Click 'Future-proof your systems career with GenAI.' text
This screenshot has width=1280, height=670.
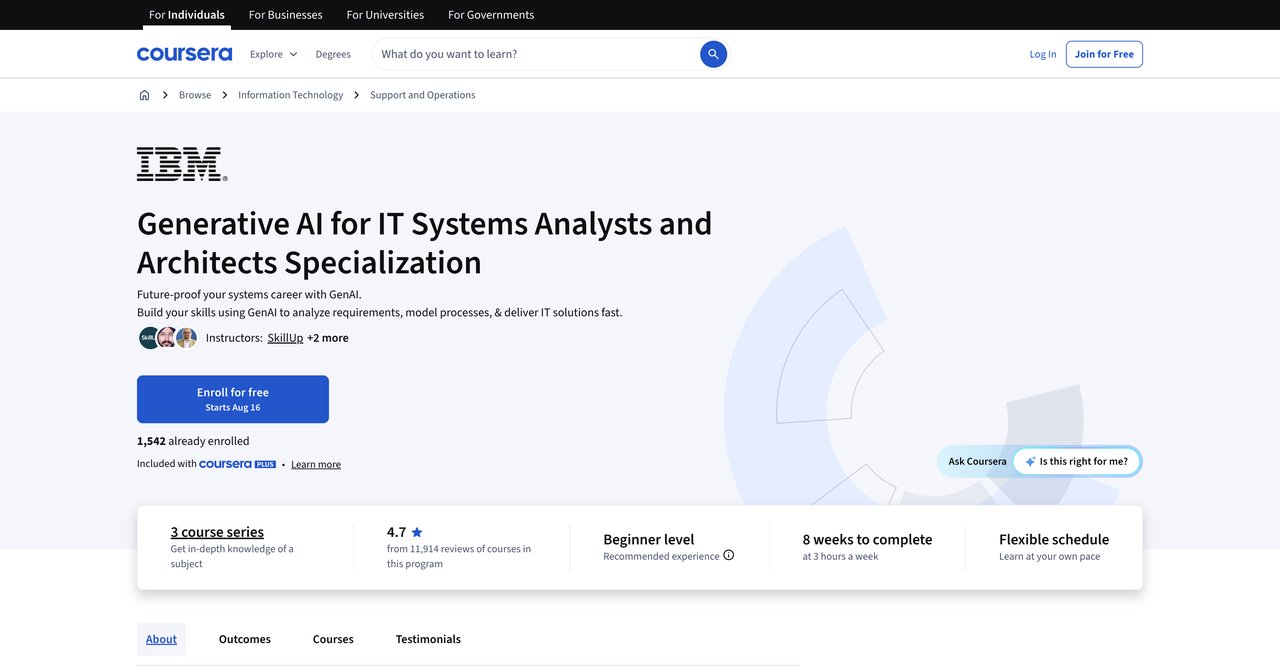249,294
